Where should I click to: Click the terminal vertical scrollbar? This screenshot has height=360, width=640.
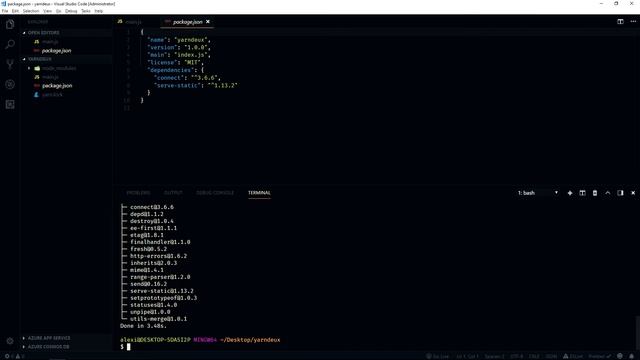click(637, 333)
